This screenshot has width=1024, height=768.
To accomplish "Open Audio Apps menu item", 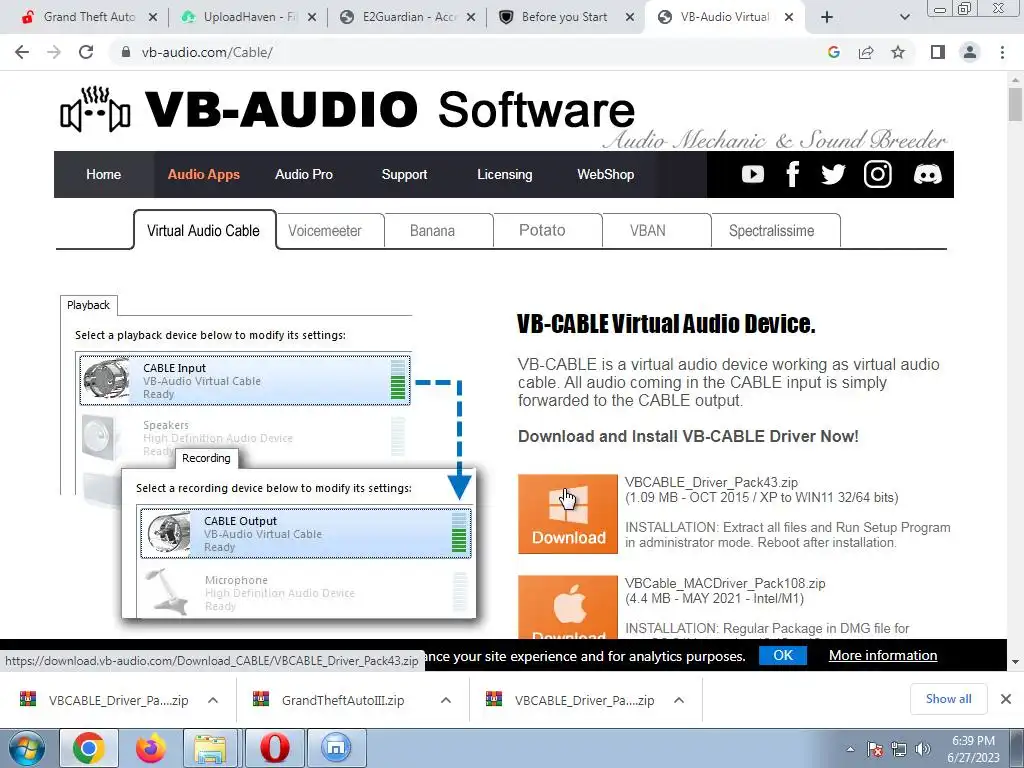I will pyautogui.click(x=203, y=174).
